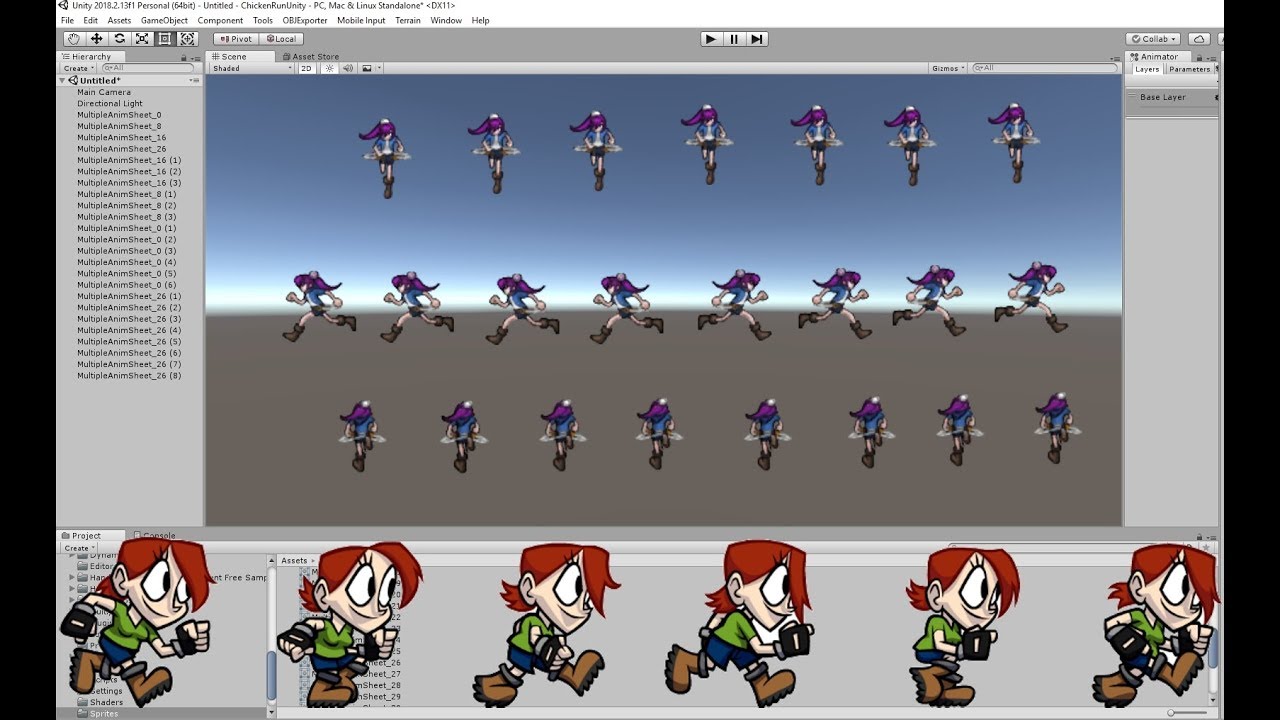Image resolution: width=1280 pixels, height=720 pixels.
Task: Select the Scale tool
Action: [x=142, y=39]
